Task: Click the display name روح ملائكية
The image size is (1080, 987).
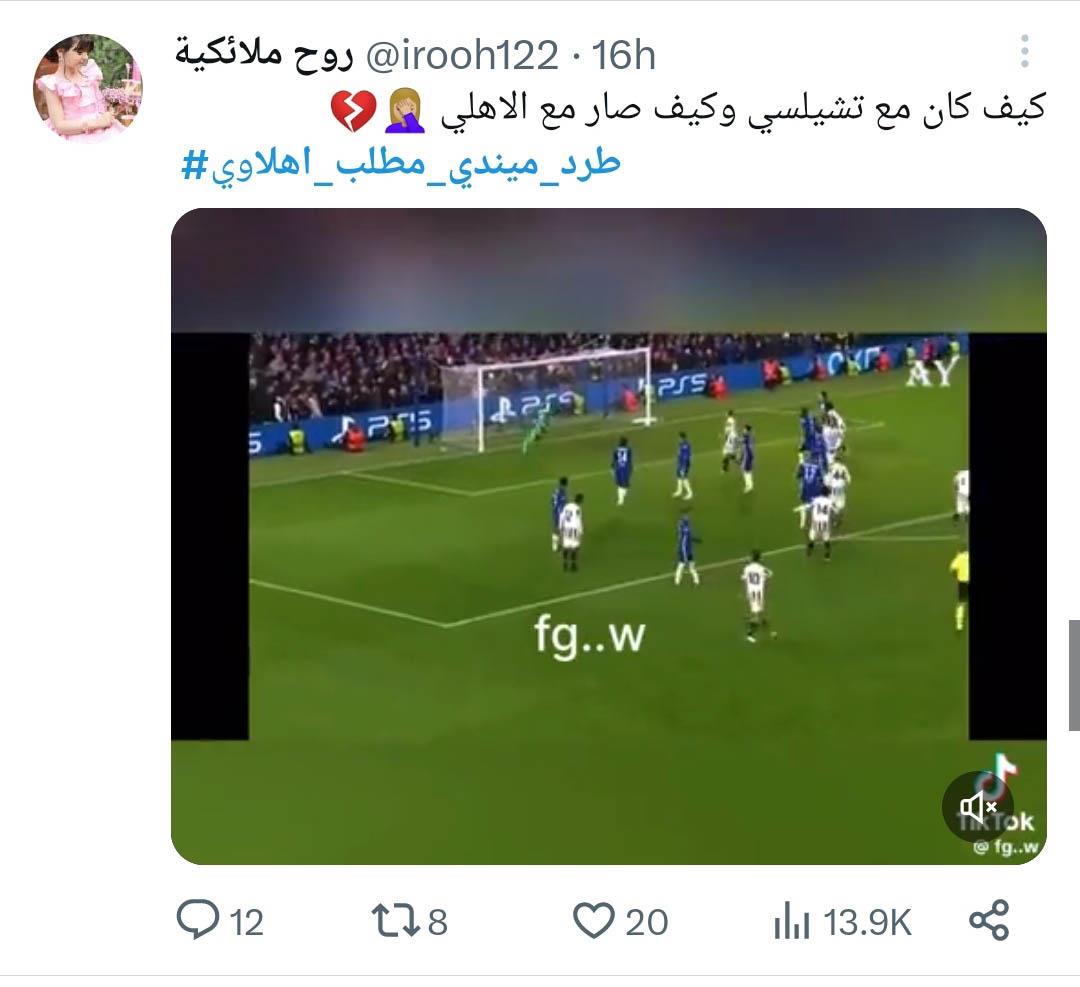Action: 264,54
